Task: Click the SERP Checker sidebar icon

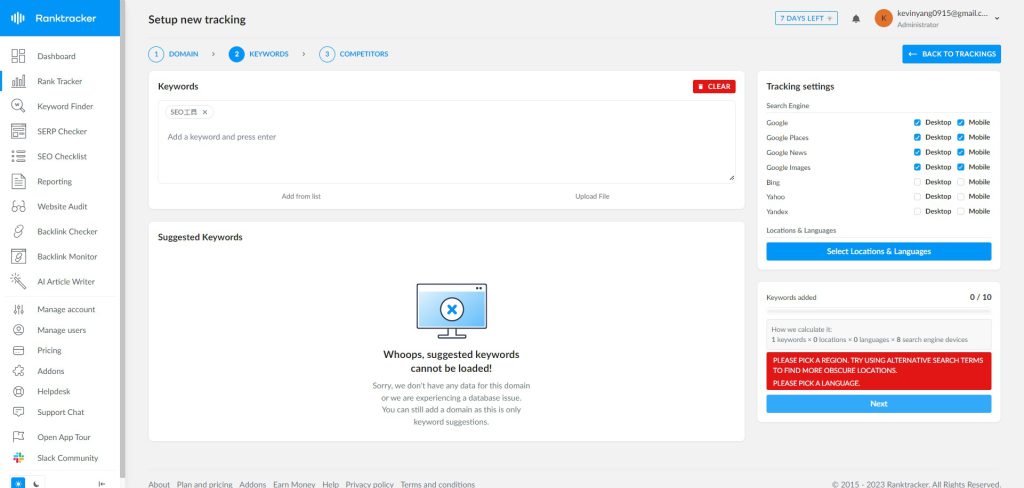Action: point(18,131)
